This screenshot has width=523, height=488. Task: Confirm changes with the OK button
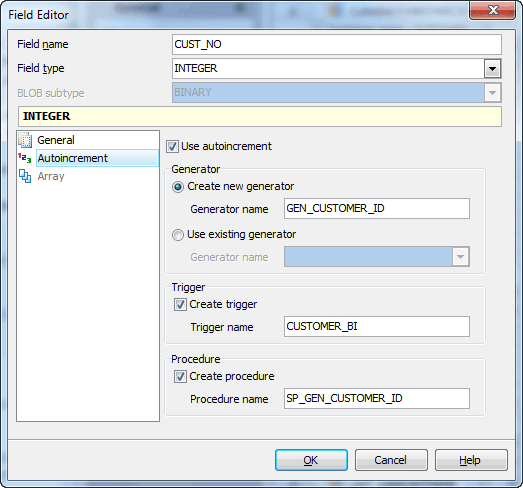pos(311,460)
